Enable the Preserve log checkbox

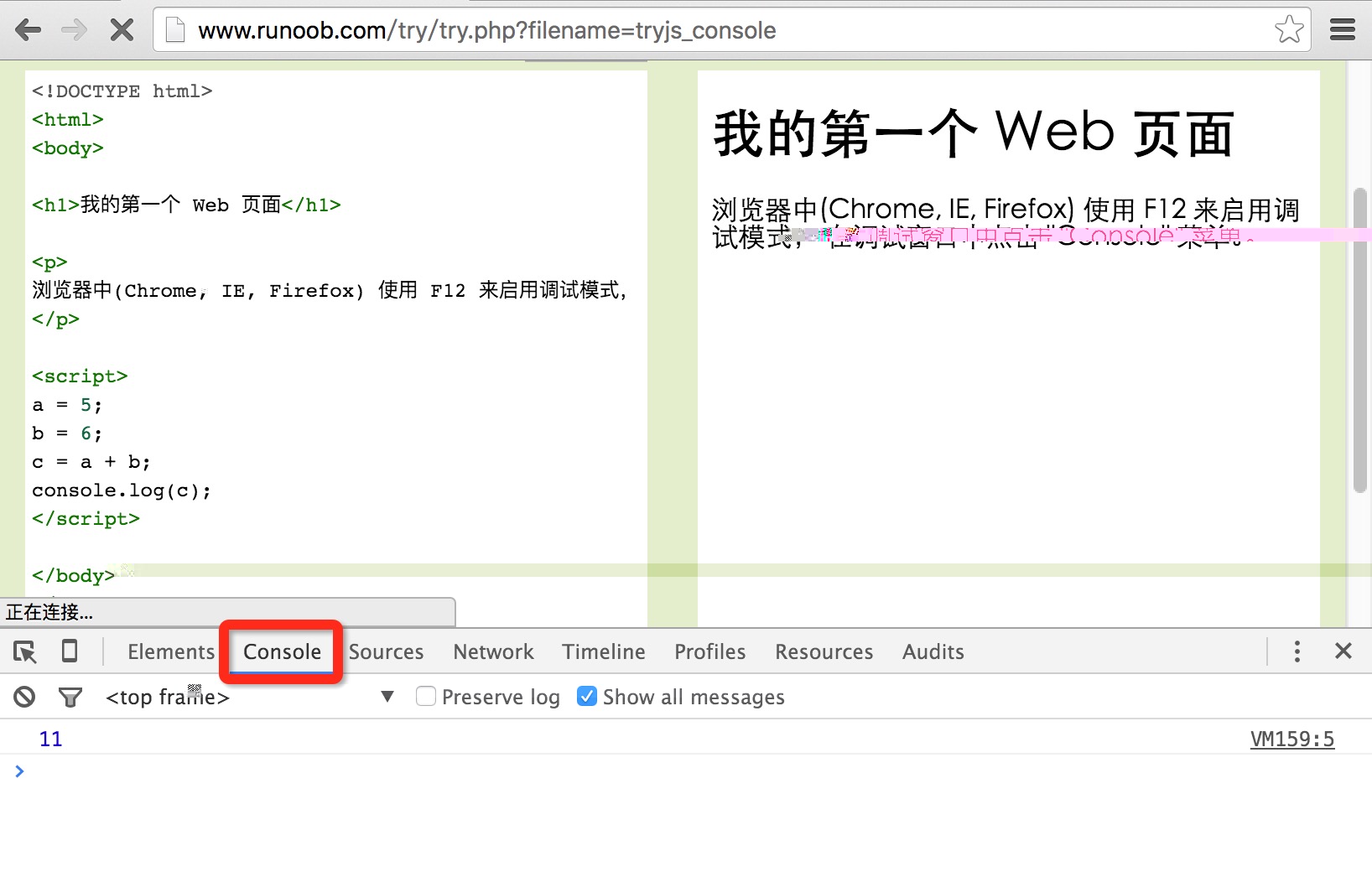coord(426,697)
